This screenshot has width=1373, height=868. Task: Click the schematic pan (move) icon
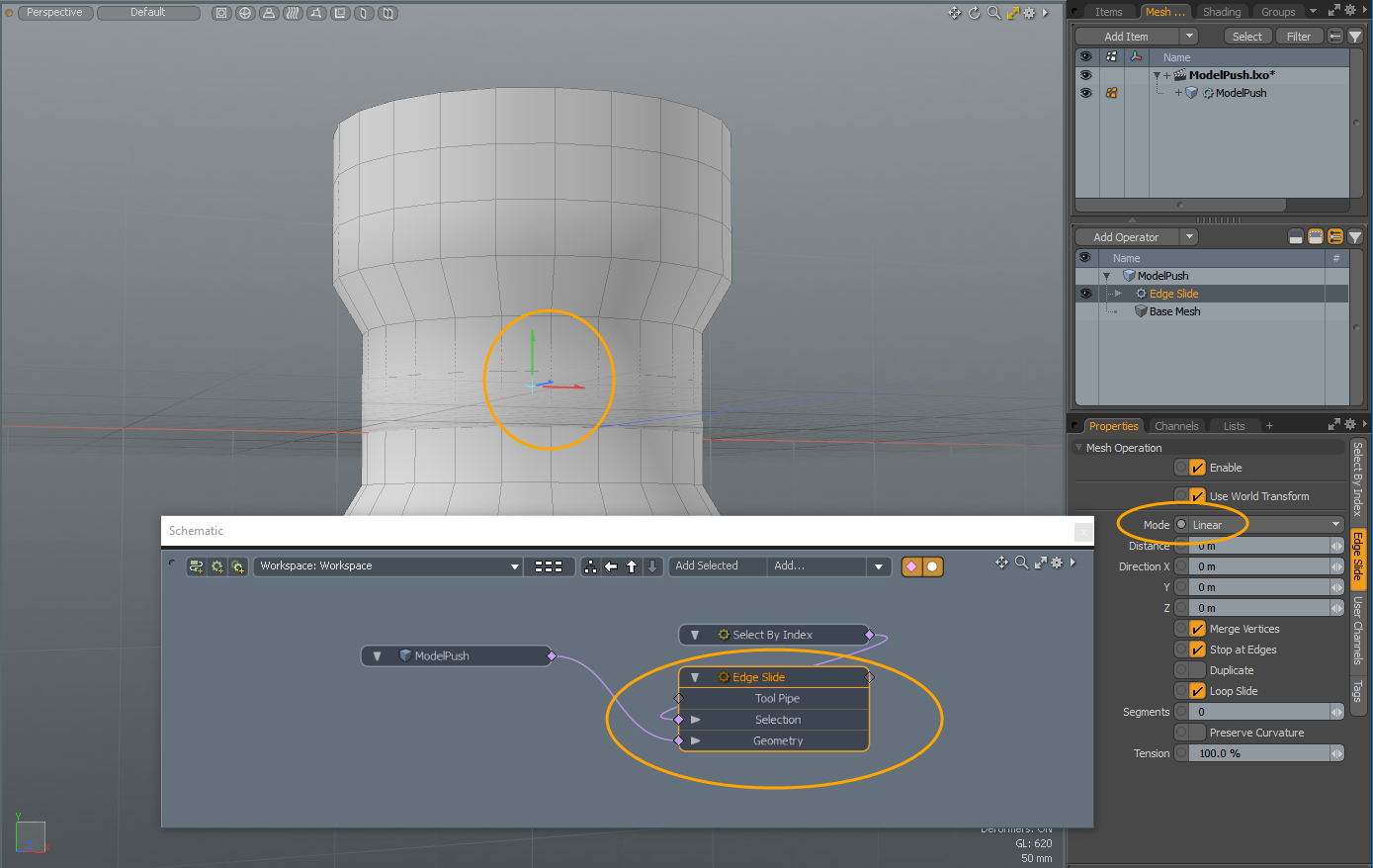coord(1001,563)
